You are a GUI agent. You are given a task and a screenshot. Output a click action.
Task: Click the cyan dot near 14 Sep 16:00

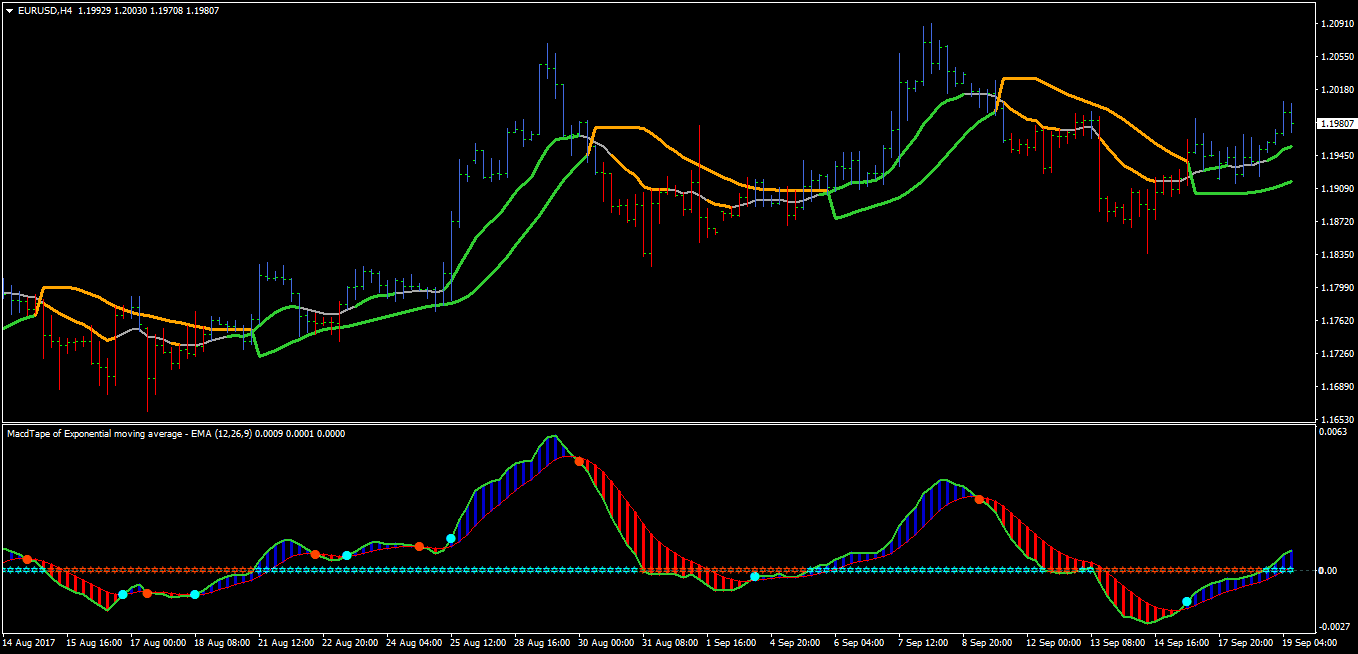1187,602
